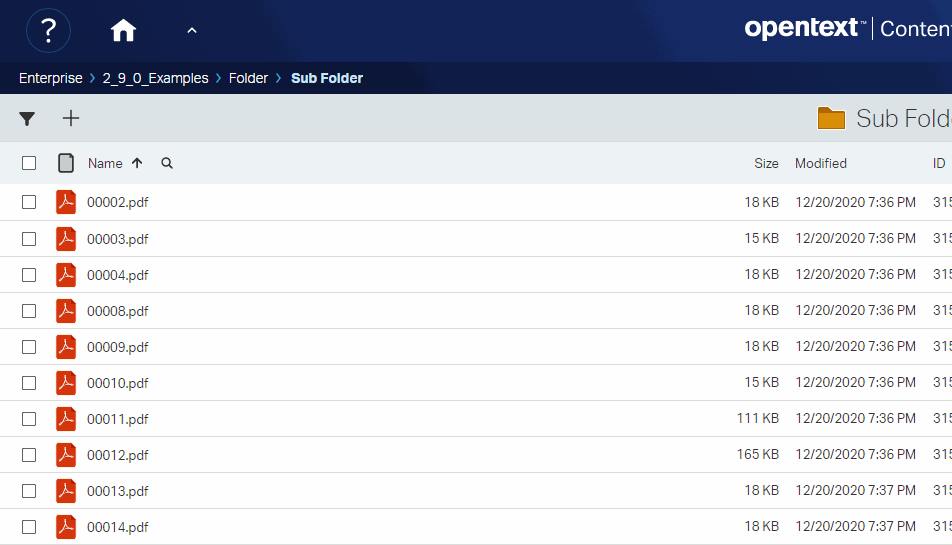Toggle the select-all checkbox in header
Screen dimensions: 952x545
coord(29,163)
